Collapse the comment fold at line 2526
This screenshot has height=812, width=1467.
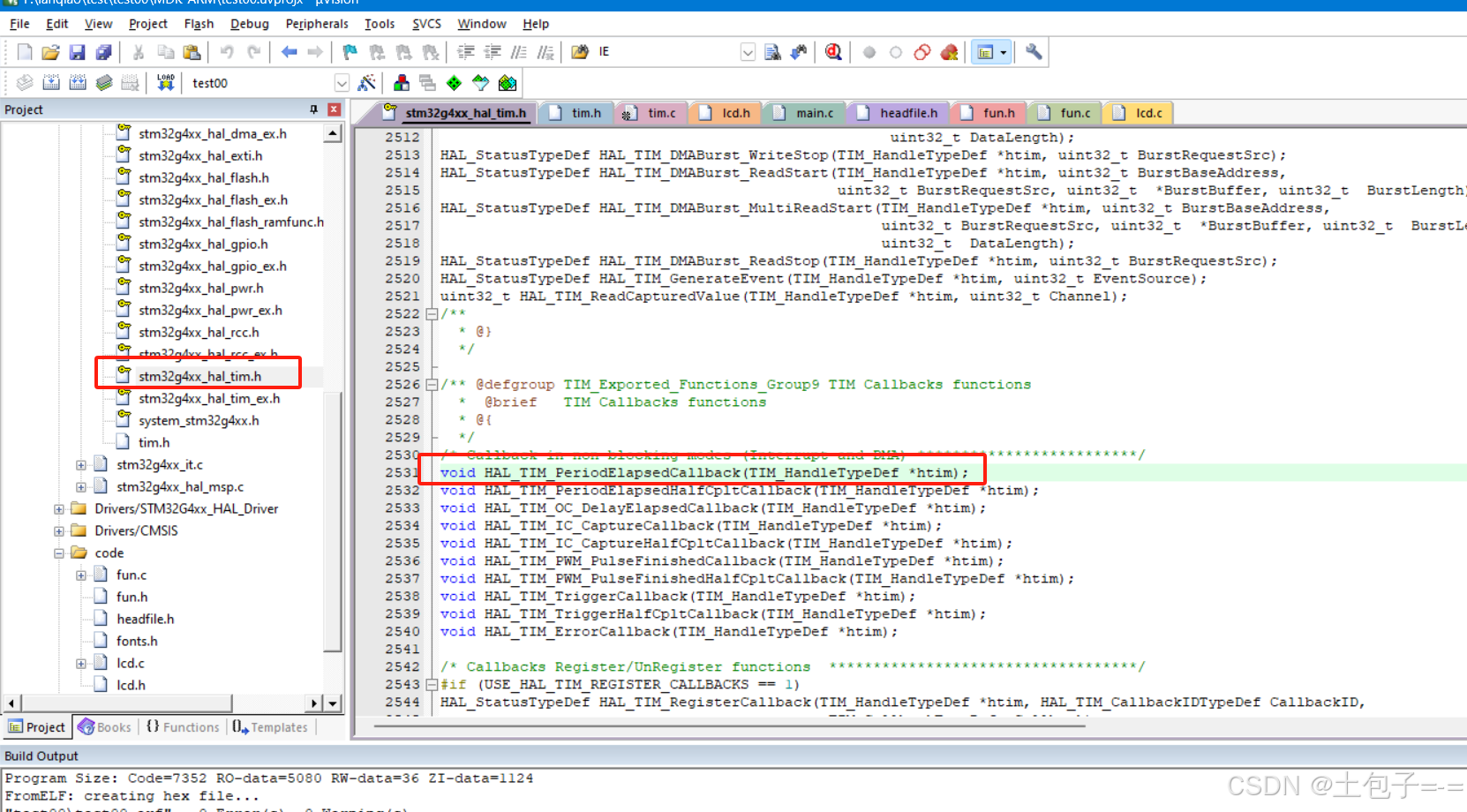432,384
